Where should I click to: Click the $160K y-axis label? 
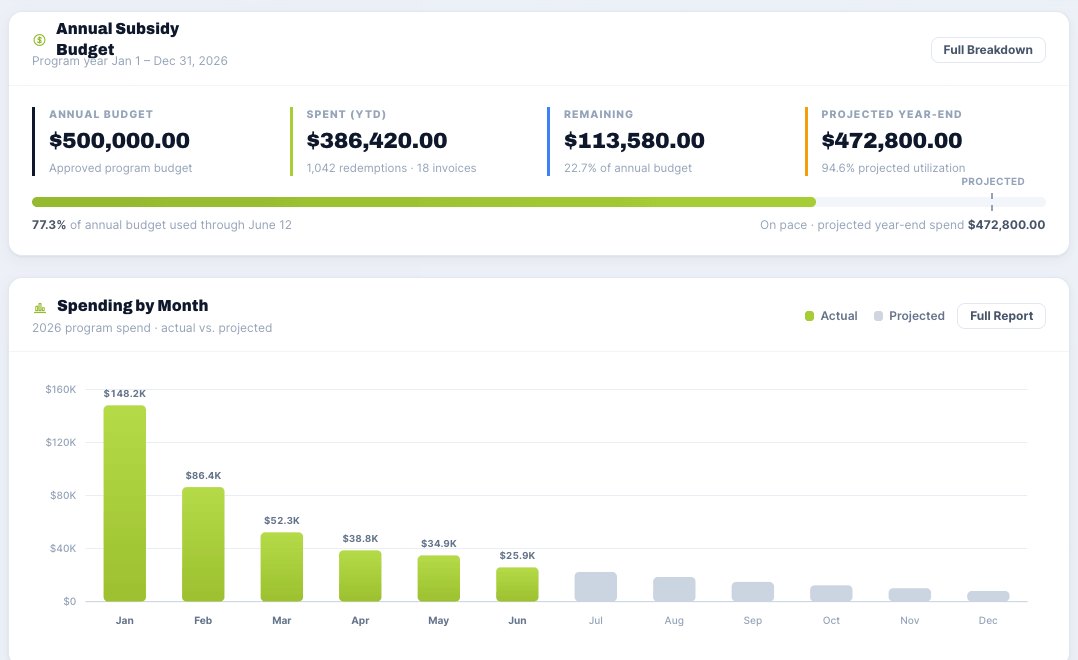coord(60,389)
